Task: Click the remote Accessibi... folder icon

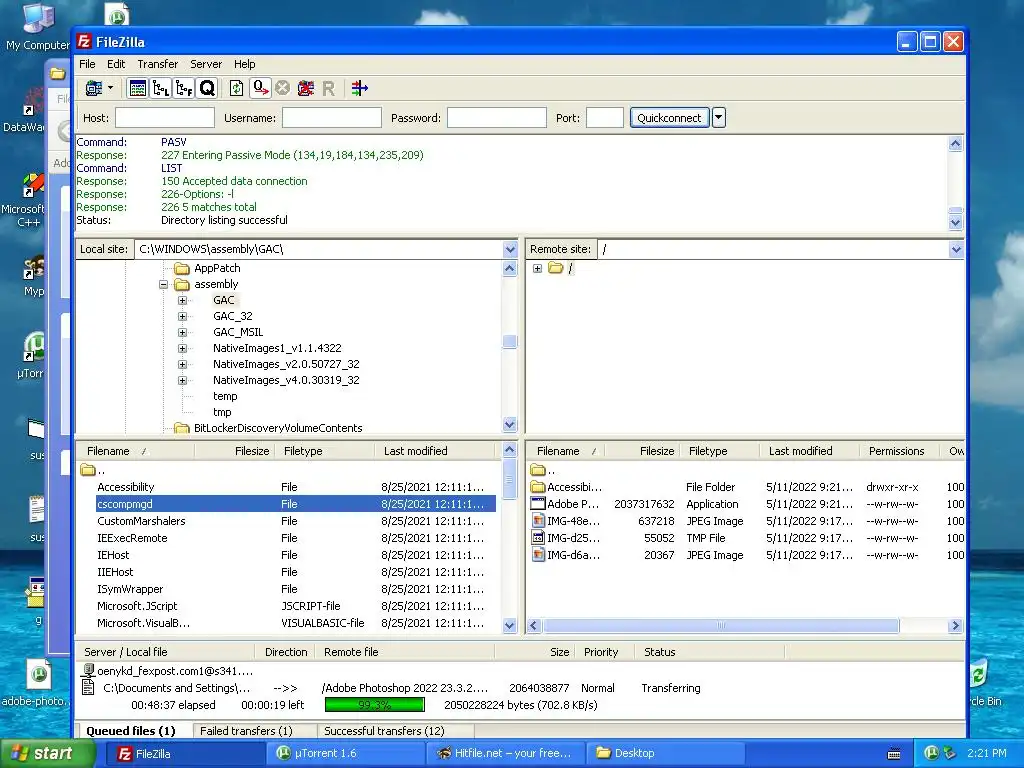Action: 537,487
